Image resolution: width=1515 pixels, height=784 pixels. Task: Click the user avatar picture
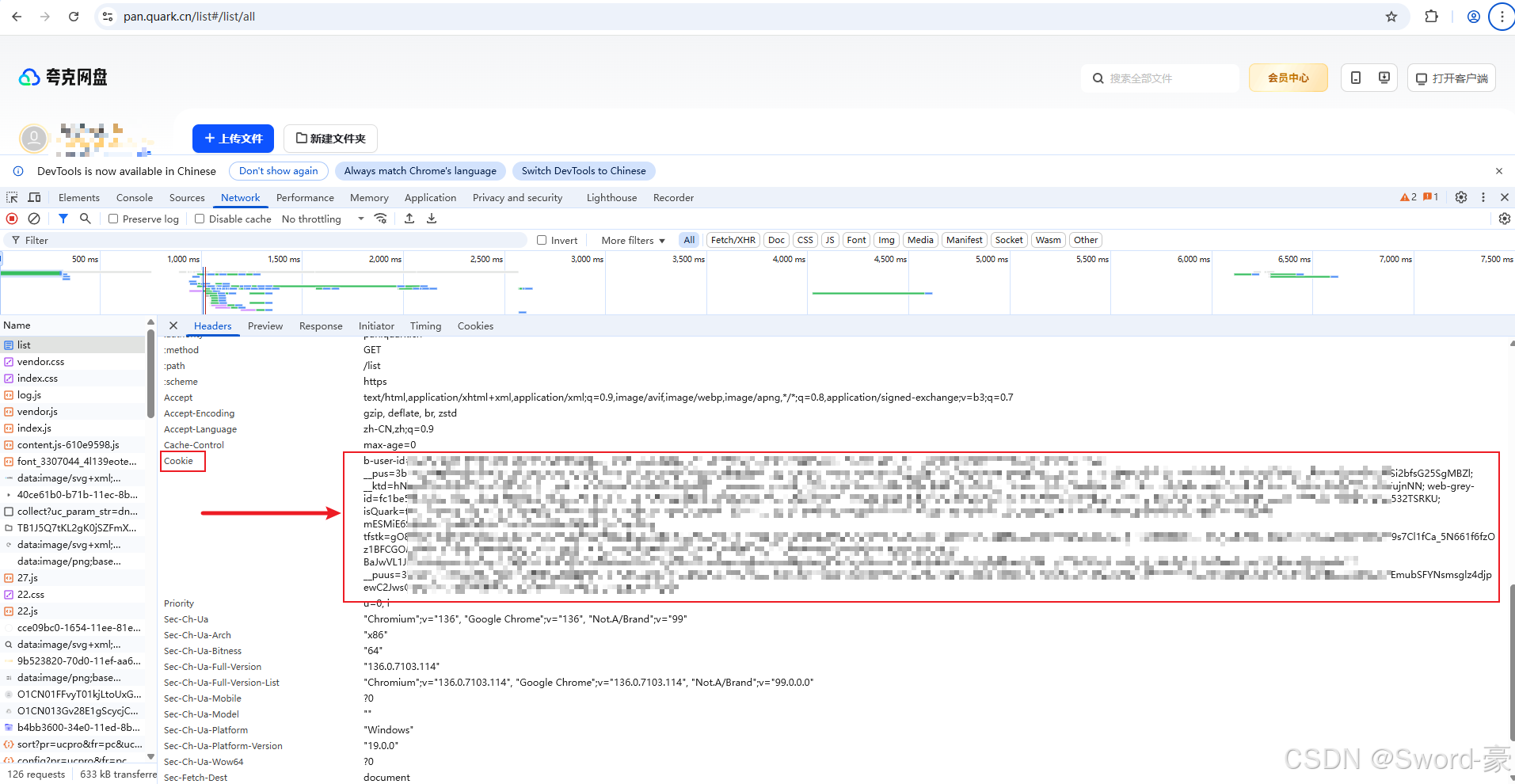pos(34,139)
